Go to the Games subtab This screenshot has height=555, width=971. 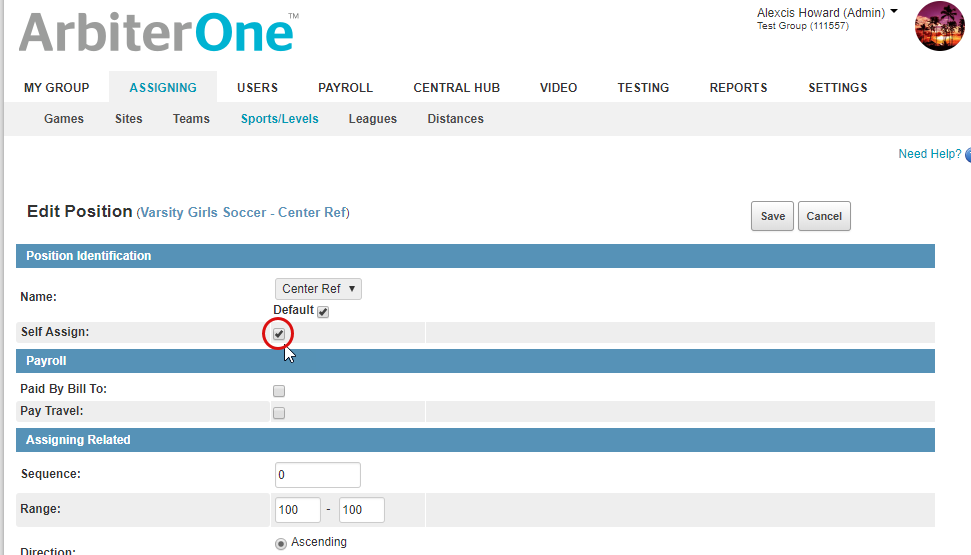(64, 119)
